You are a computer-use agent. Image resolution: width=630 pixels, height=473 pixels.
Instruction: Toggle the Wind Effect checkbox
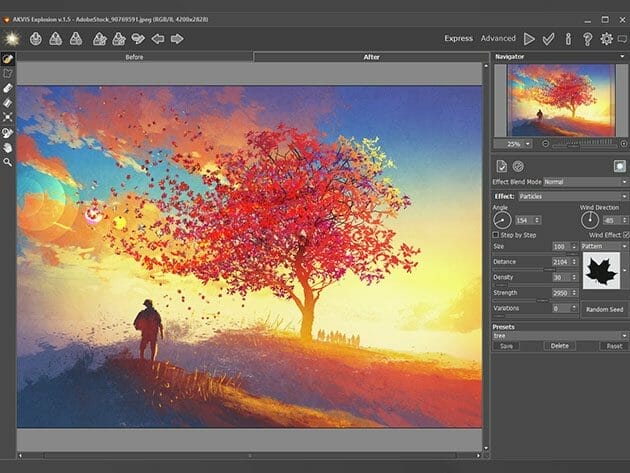626,234
